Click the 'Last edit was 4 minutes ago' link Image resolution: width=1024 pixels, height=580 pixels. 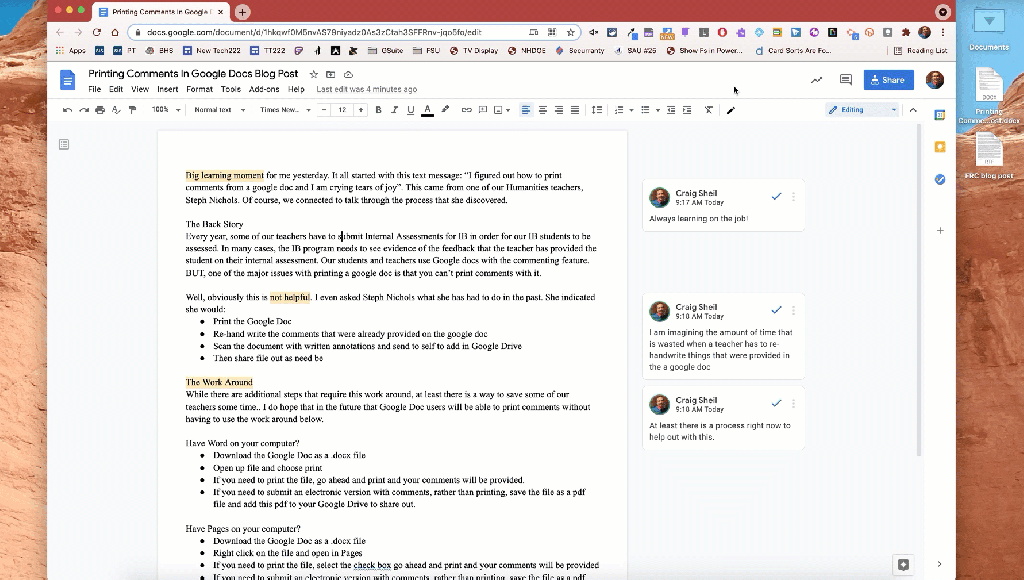[366, 89]
